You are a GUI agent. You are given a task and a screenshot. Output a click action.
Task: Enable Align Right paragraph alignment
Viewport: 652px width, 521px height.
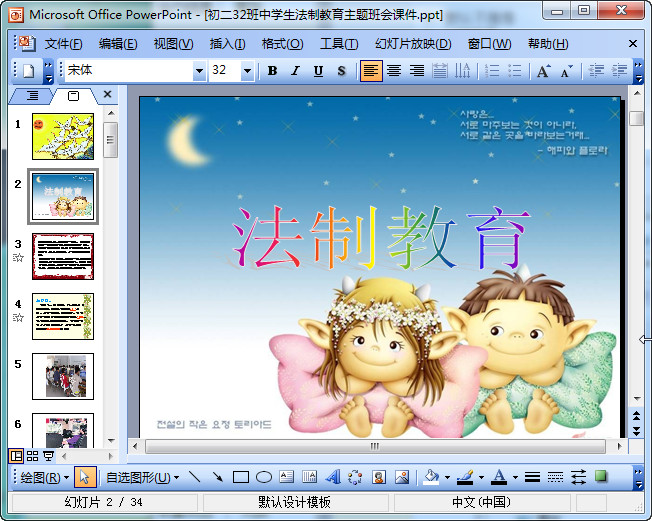(417, 71)
